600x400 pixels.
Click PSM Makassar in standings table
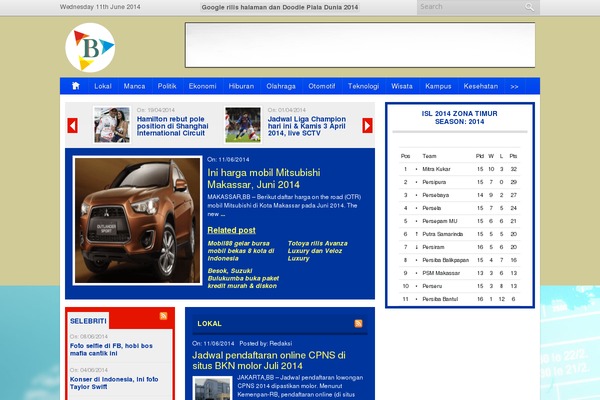point(441,273)
